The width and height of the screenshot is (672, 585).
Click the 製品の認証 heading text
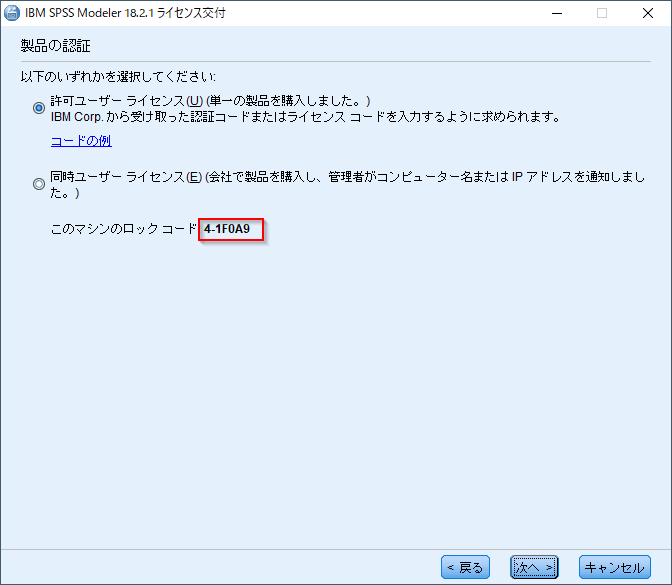(55, 46)
